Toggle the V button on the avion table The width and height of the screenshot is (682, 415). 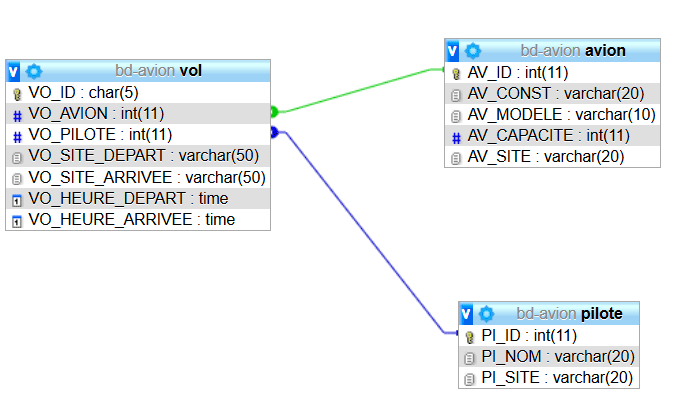pos(453,50)
